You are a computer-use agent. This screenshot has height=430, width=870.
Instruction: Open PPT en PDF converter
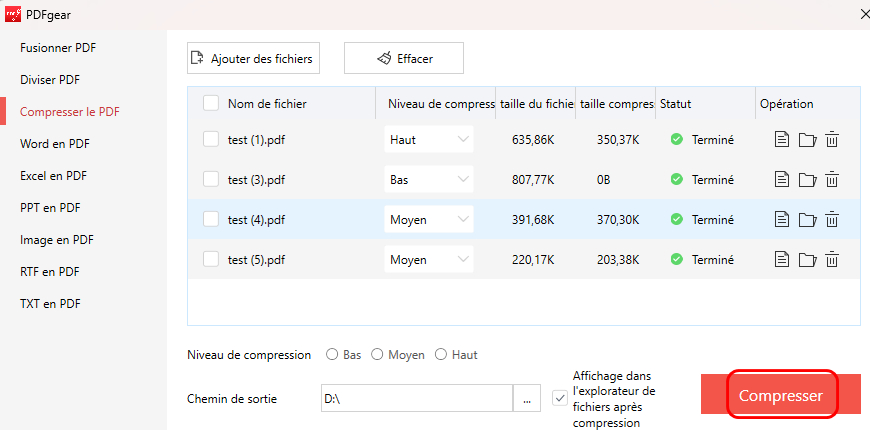coord(50,208)
